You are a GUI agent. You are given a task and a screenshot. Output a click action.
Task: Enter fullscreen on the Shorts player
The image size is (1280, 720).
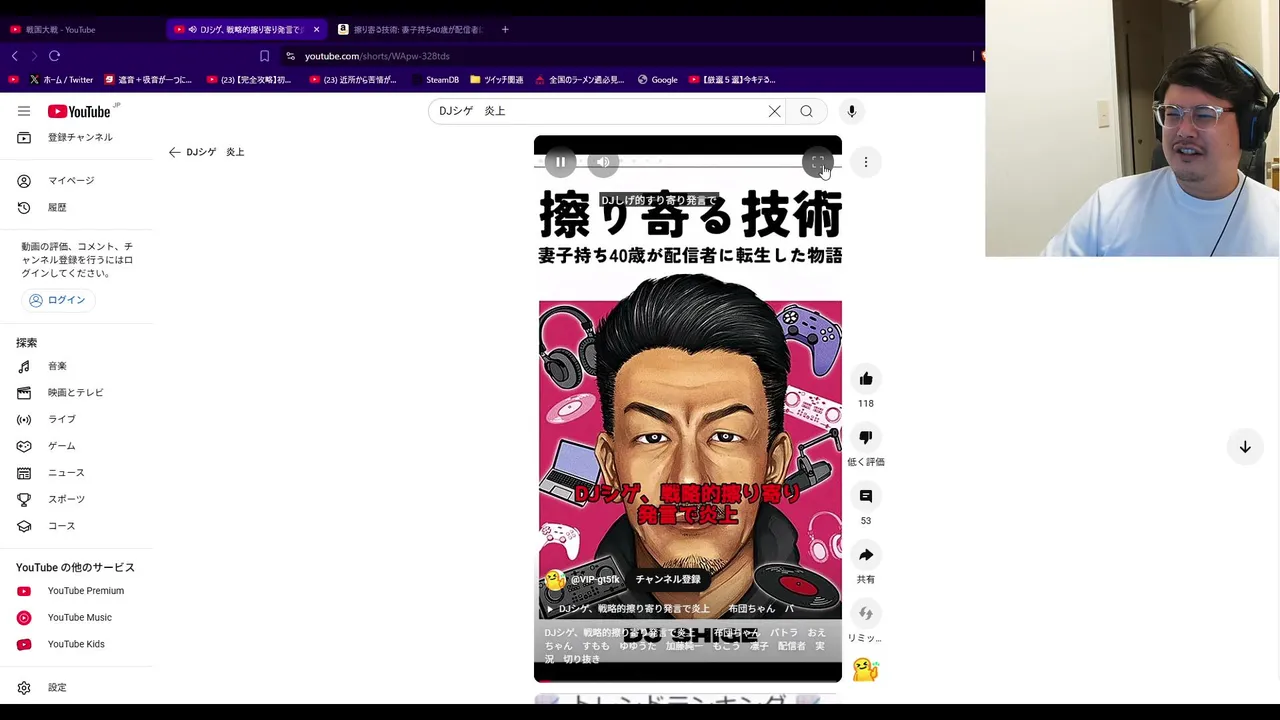[817, 162]
